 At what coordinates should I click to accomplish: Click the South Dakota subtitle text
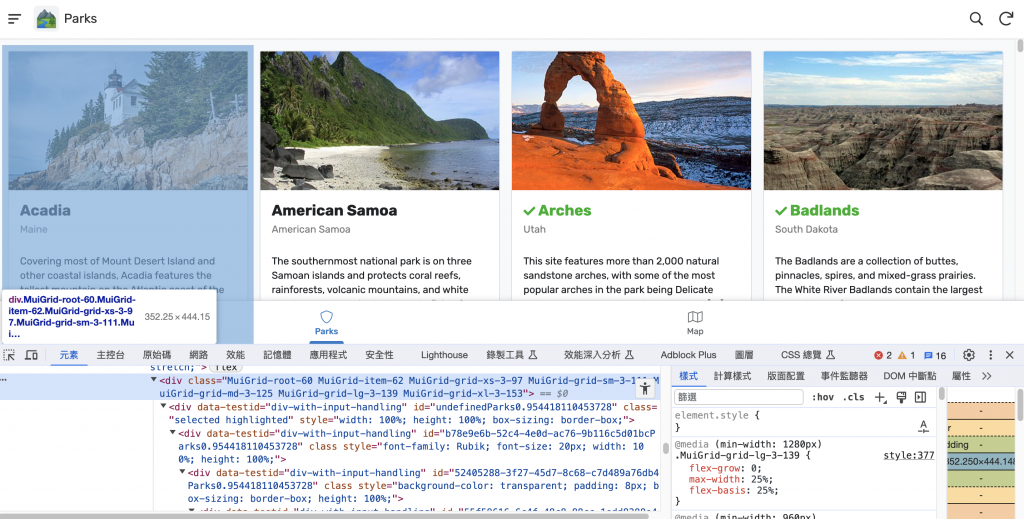(x=806, y=229)
